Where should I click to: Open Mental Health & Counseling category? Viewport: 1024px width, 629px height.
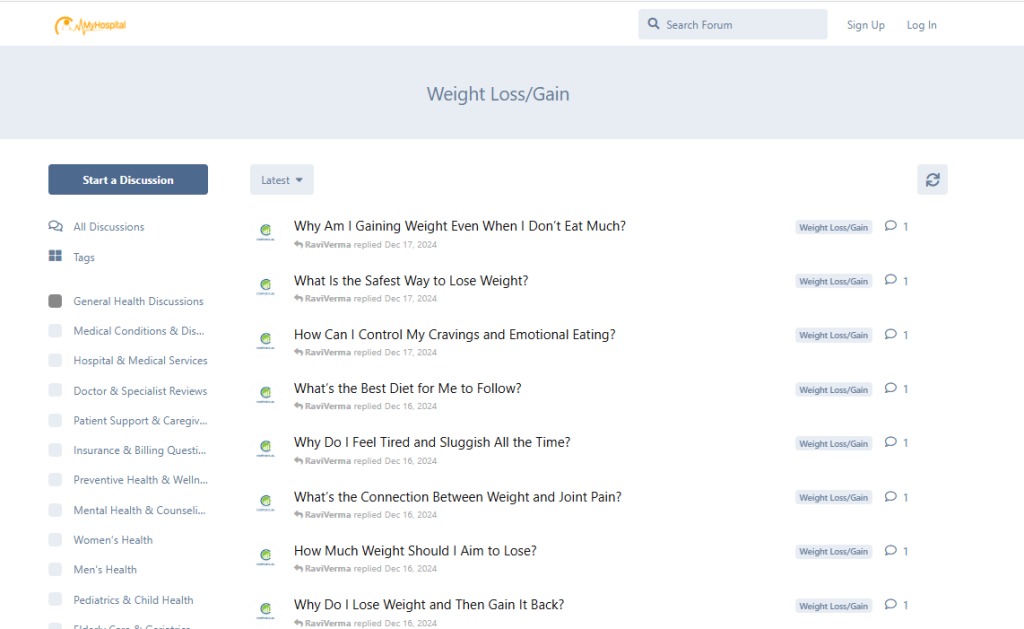point(139,510)
